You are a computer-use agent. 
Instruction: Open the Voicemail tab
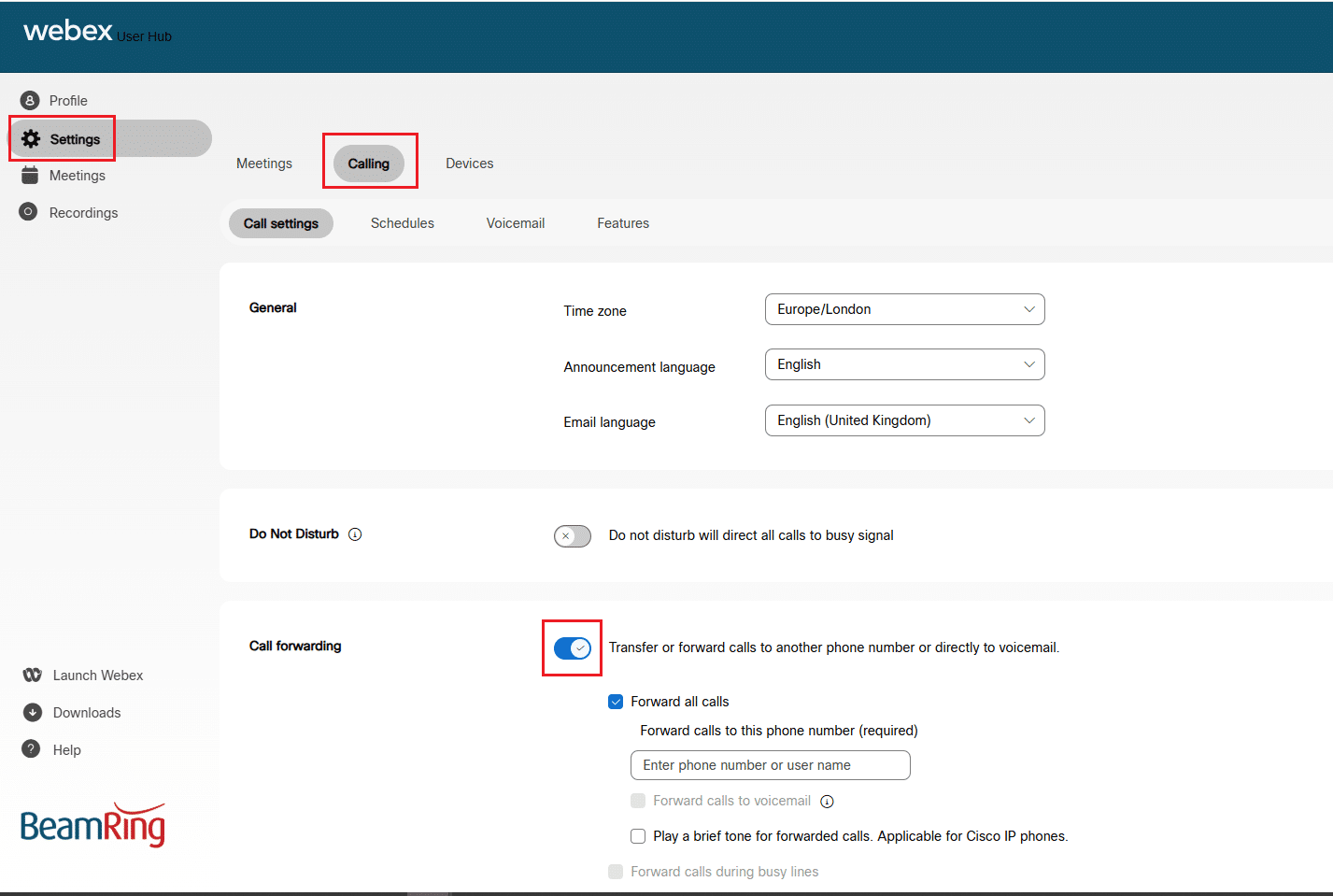click(x=515, y=222)
